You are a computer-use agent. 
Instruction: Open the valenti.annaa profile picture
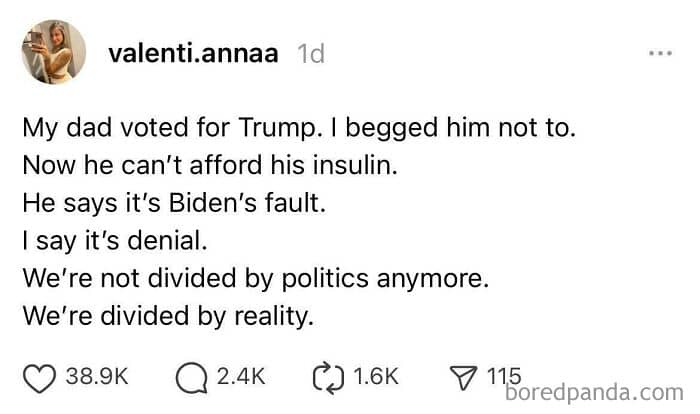50,53
